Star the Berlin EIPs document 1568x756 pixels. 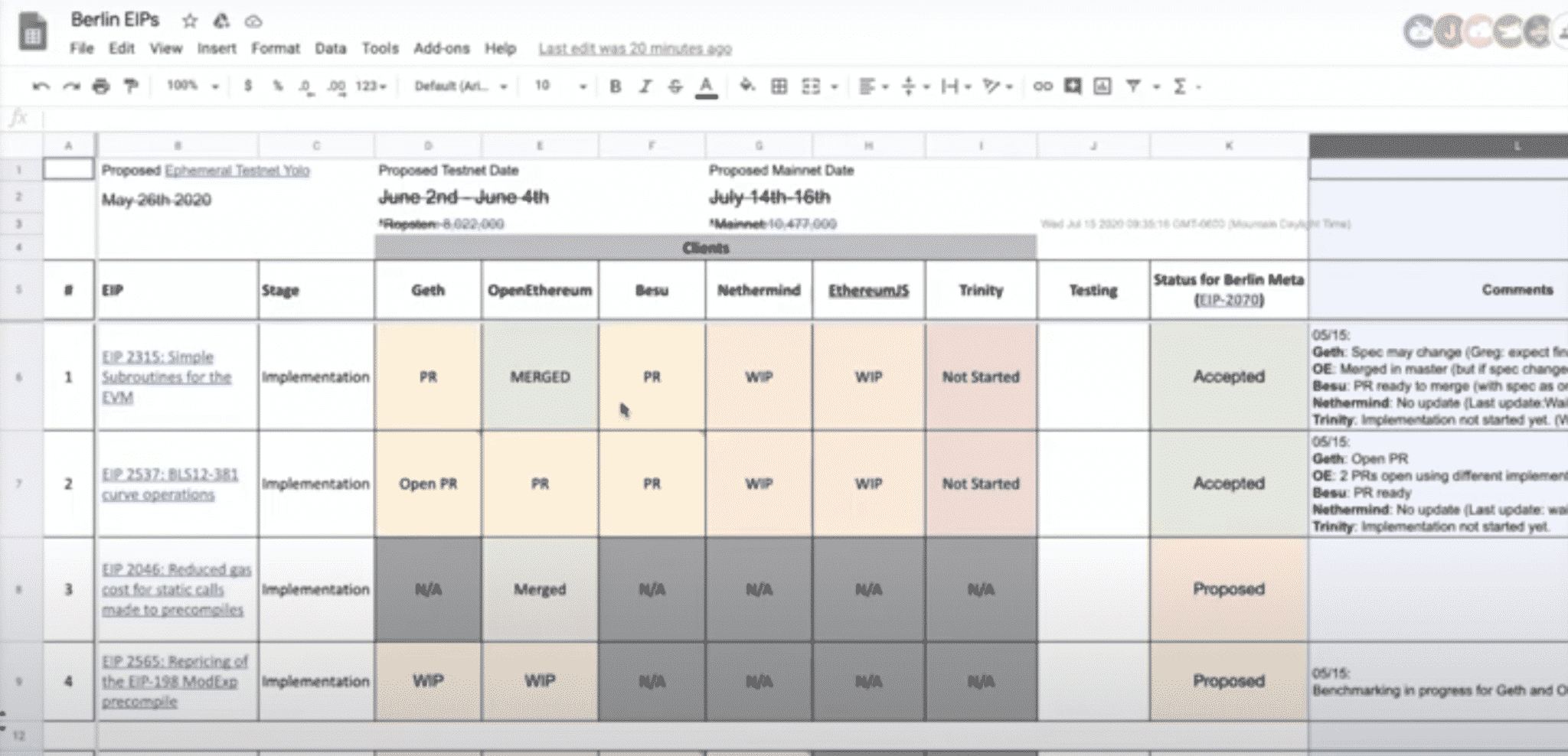click(x=190, y=21)
